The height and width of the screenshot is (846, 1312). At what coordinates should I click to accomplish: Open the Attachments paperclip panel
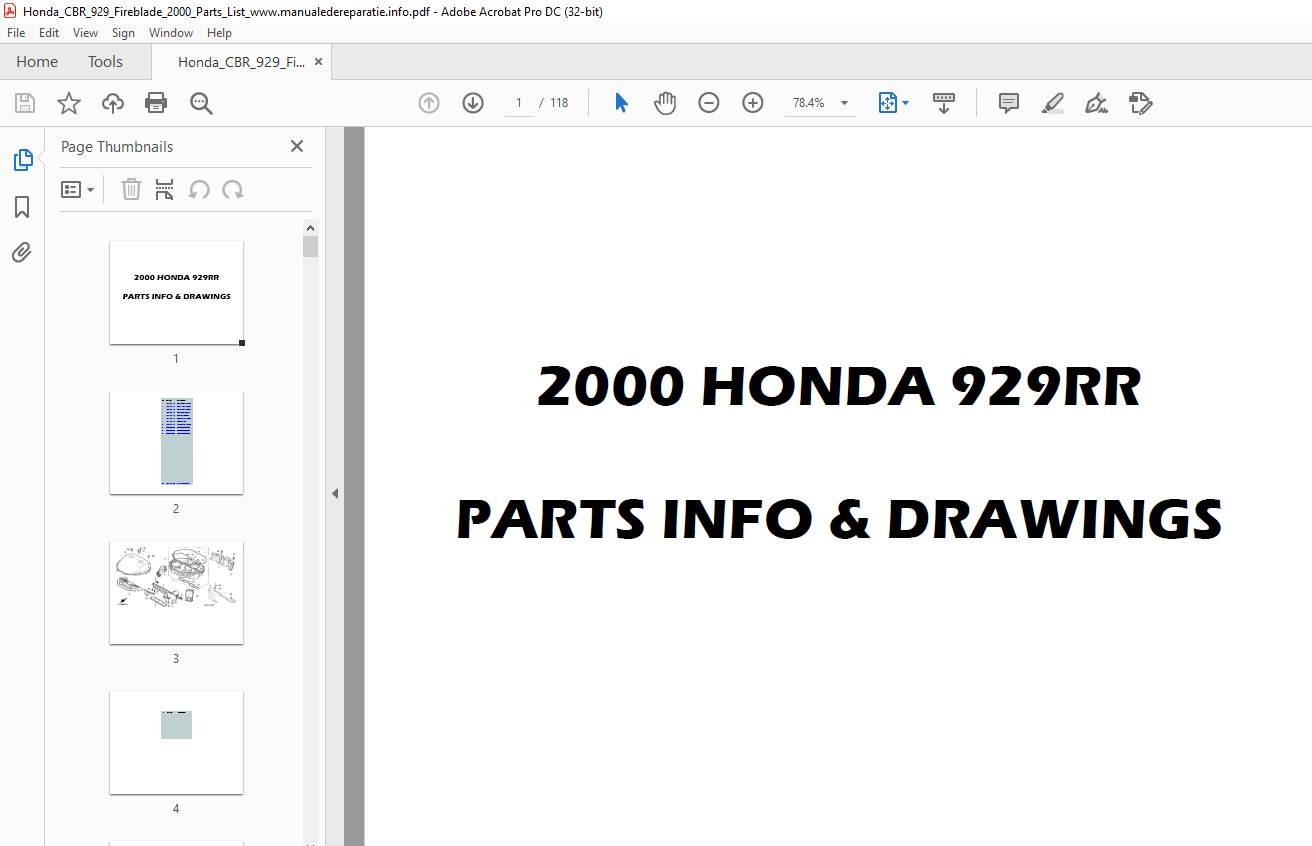tap(22, 252)
